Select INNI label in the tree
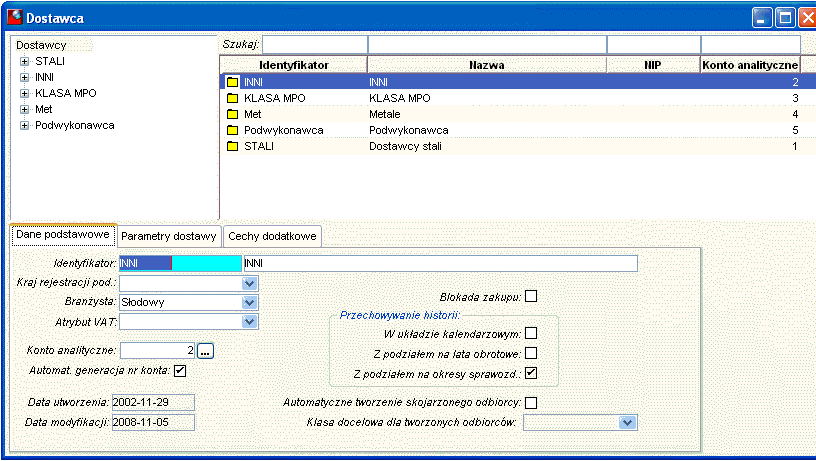 pos(45,78)
